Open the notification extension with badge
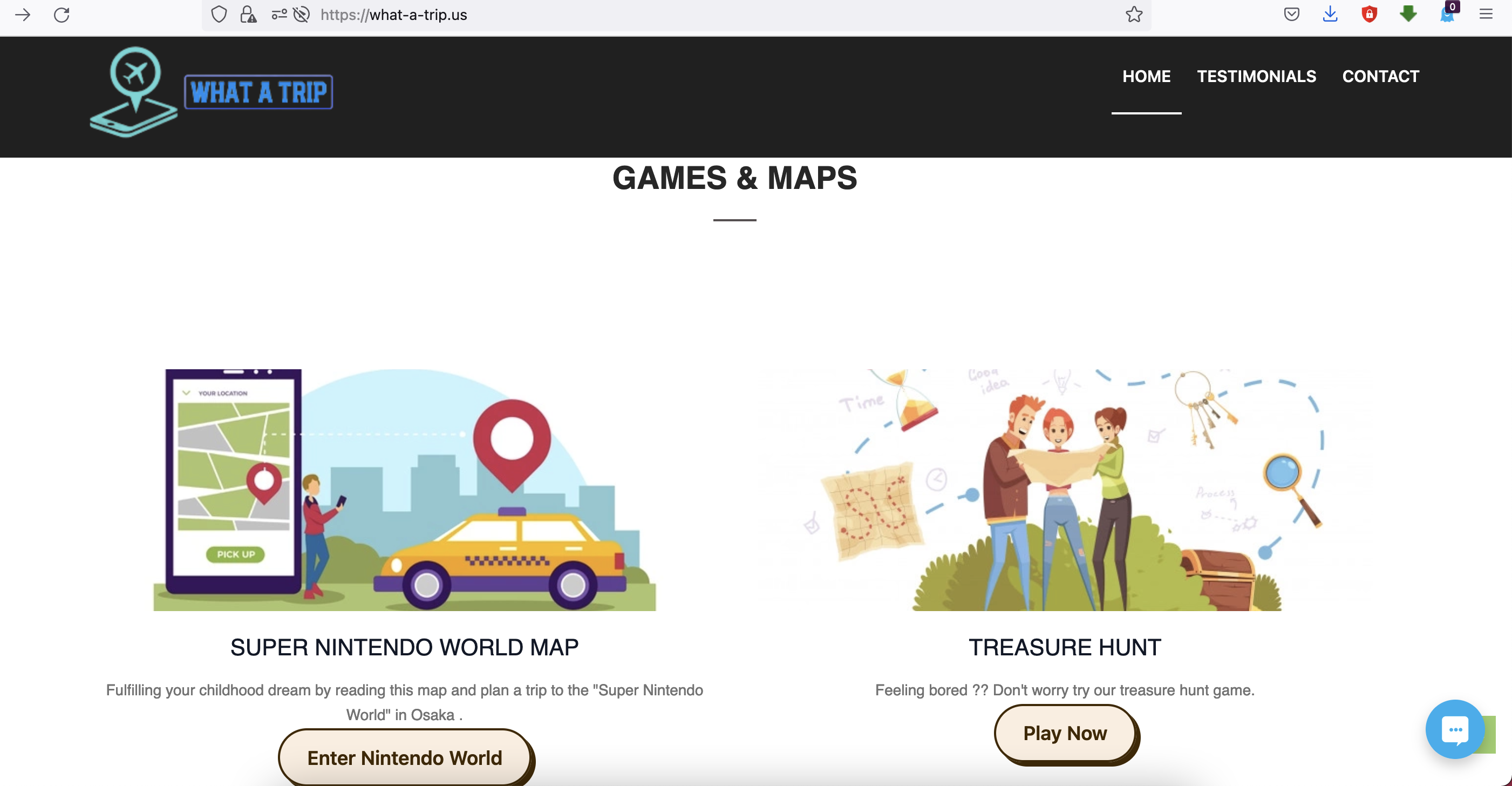 pos(1447,15)
